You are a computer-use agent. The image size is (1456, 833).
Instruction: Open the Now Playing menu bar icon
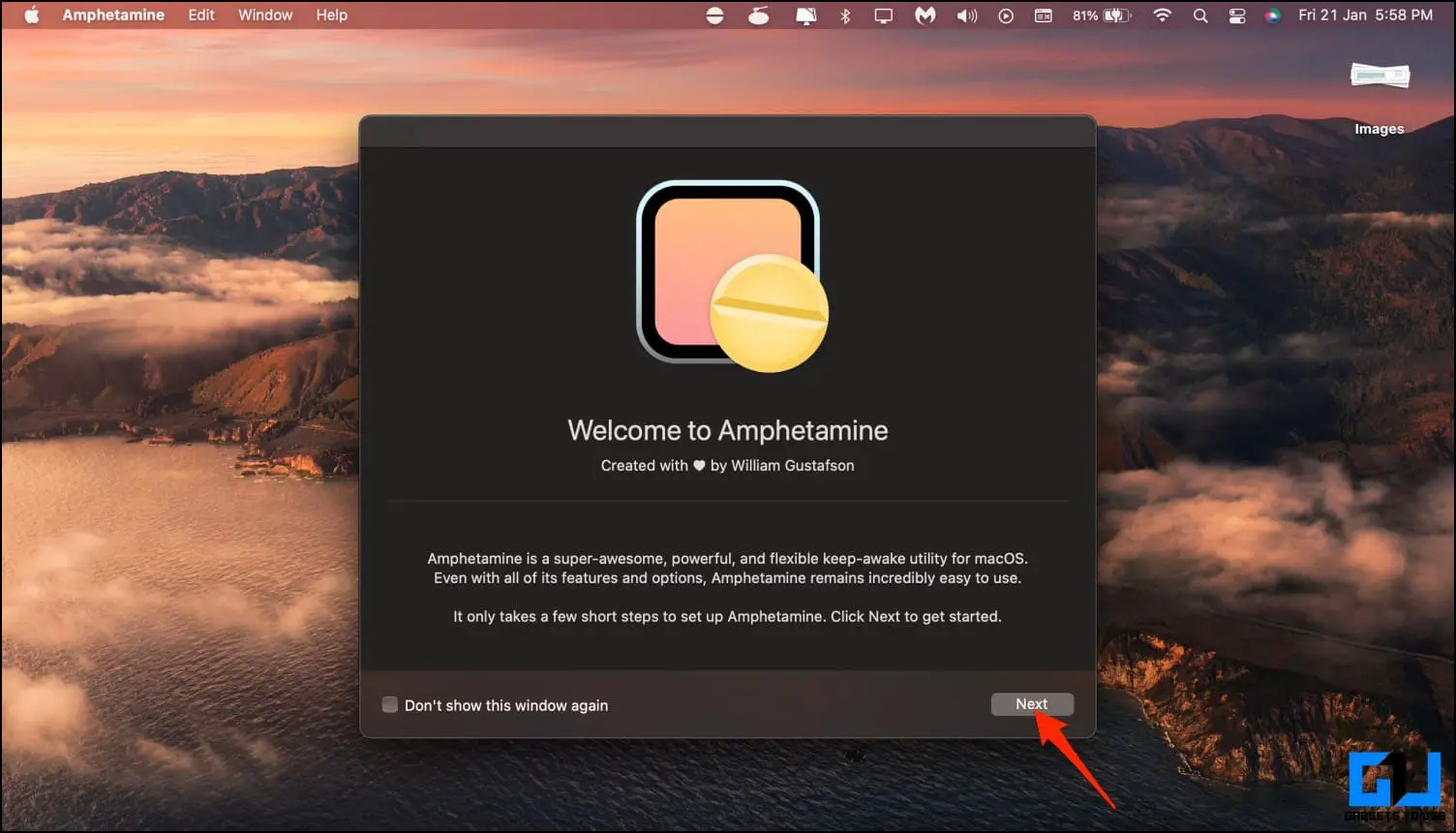(1006, 15)
